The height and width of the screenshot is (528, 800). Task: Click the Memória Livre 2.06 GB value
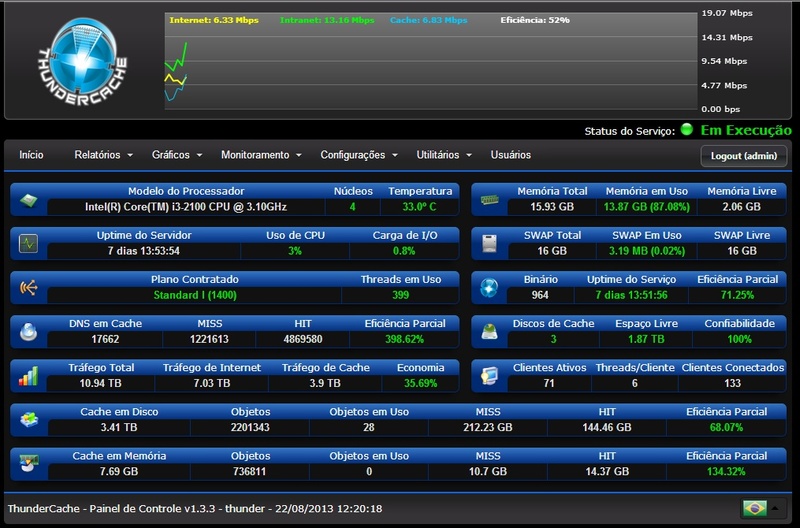pos(741,207)
